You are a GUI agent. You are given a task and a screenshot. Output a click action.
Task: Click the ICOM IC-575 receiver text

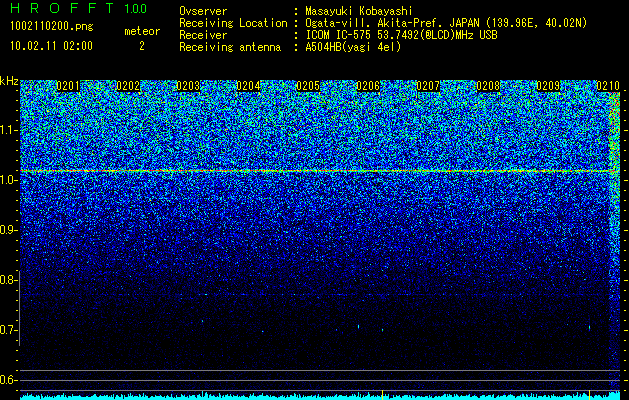(402, 35)
